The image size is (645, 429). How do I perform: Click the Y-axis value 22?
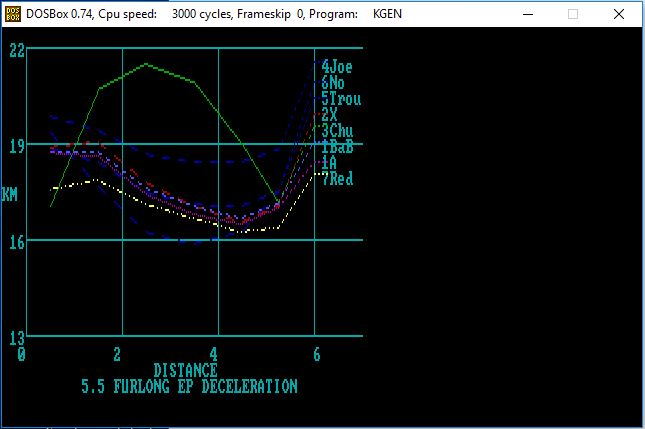click(x=17, y=51)
